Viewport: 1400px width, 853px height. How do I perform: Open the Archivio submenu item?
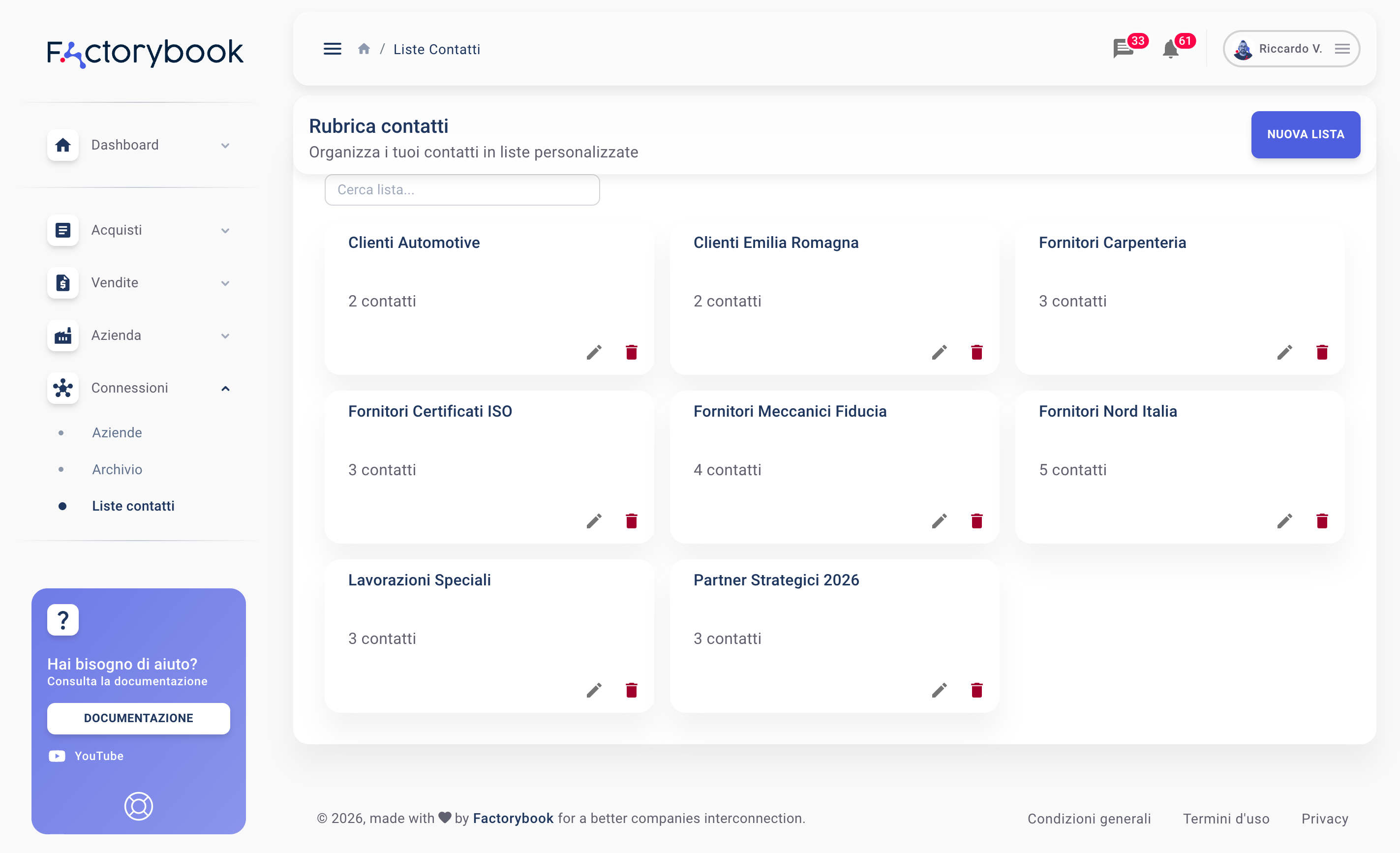point(117,469)
